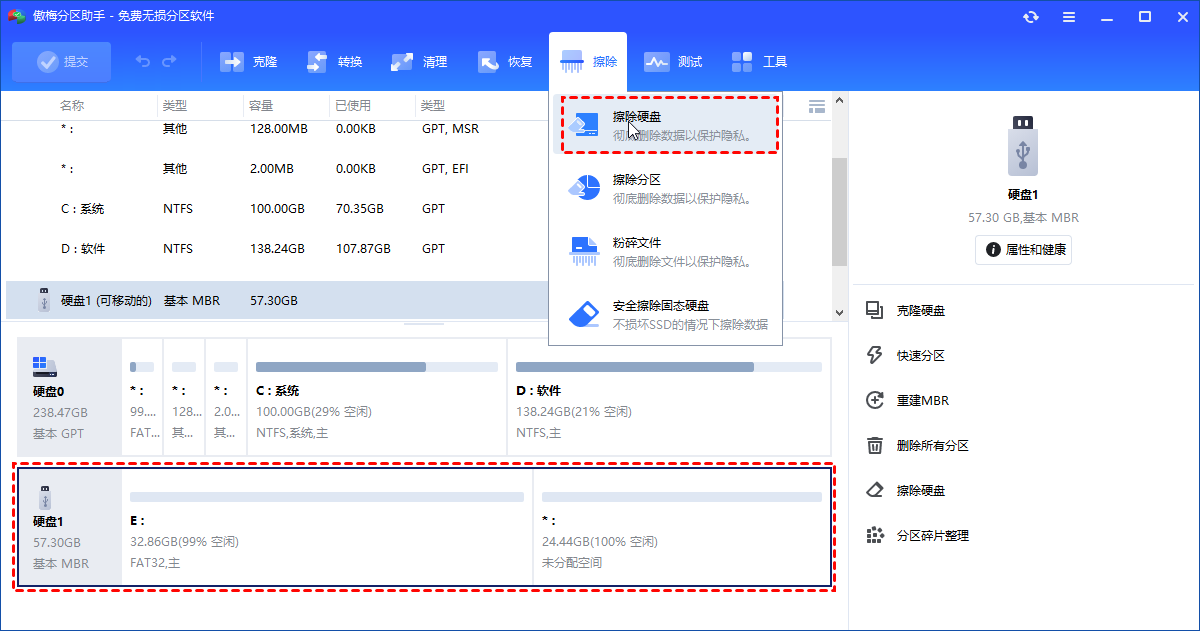Open 快速分区 from the right panel
Image resolution: width=1200 pixels, height=631 pixels.
pyautogui.click(x=922, y=355)
